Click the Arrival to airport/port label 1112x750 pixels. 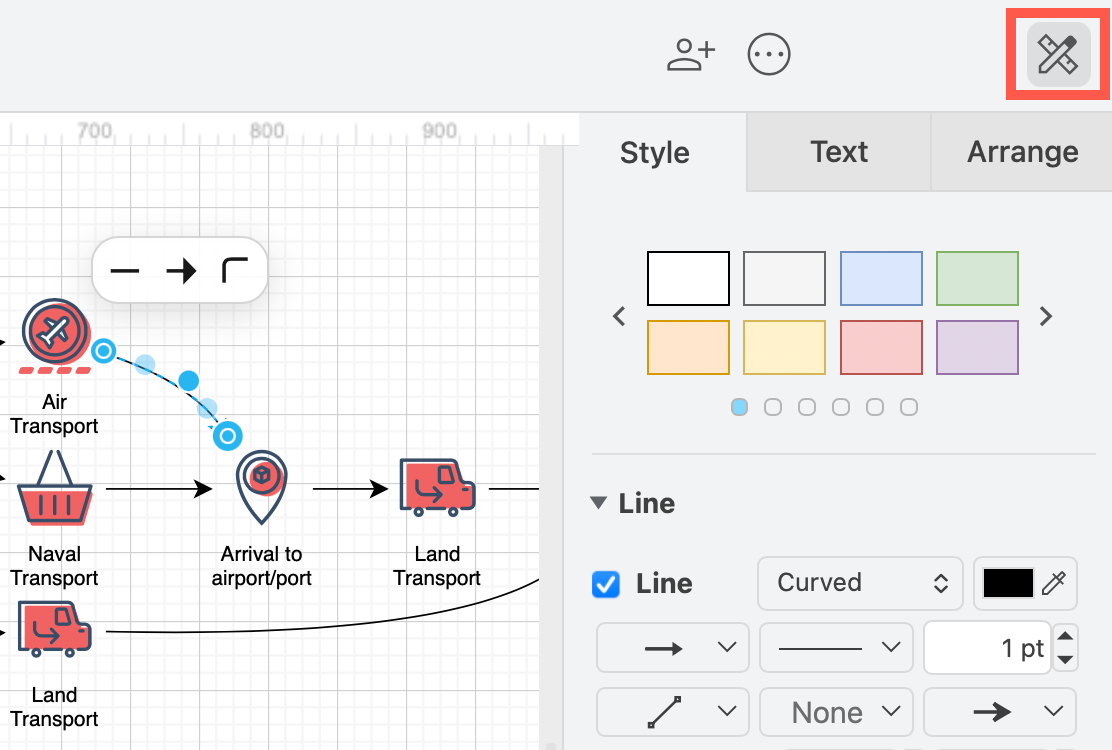[x=262, y=566]
